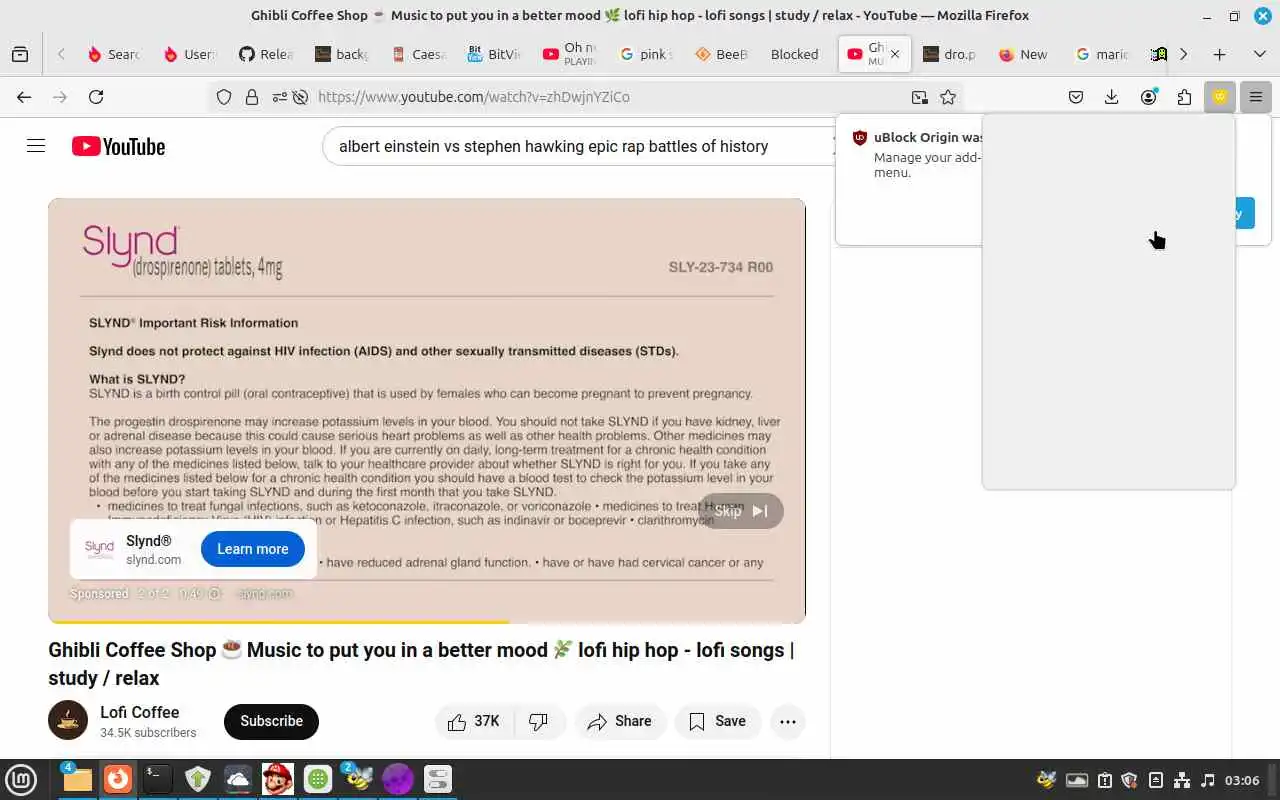This screenshot has width=1280, height=800.
Task: Open the network icon in system tray
Action: (1181, 780)
